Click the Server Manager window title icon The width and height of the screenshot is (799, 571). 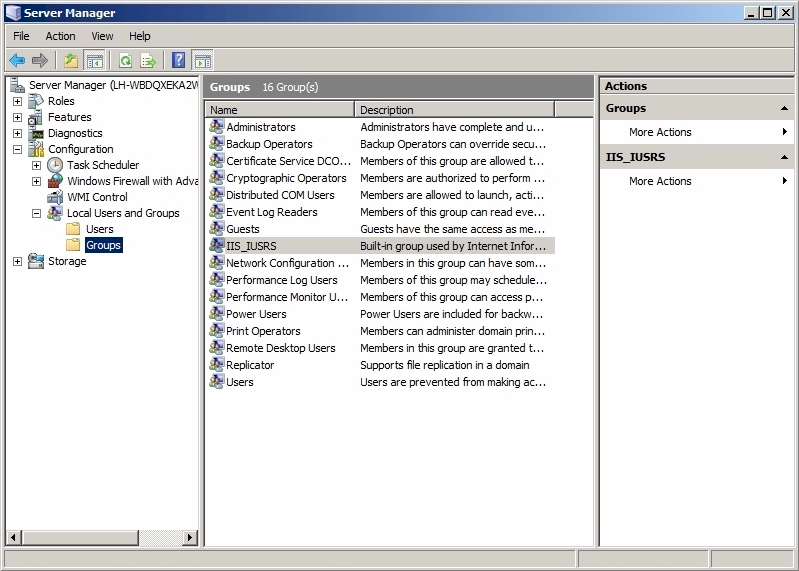13,13
